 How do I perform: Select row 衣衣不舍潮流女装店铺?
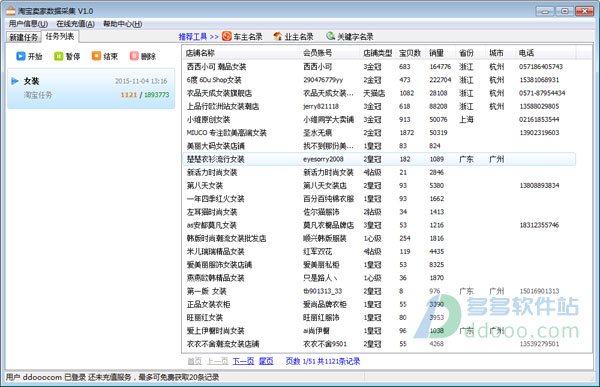[379, 344]
